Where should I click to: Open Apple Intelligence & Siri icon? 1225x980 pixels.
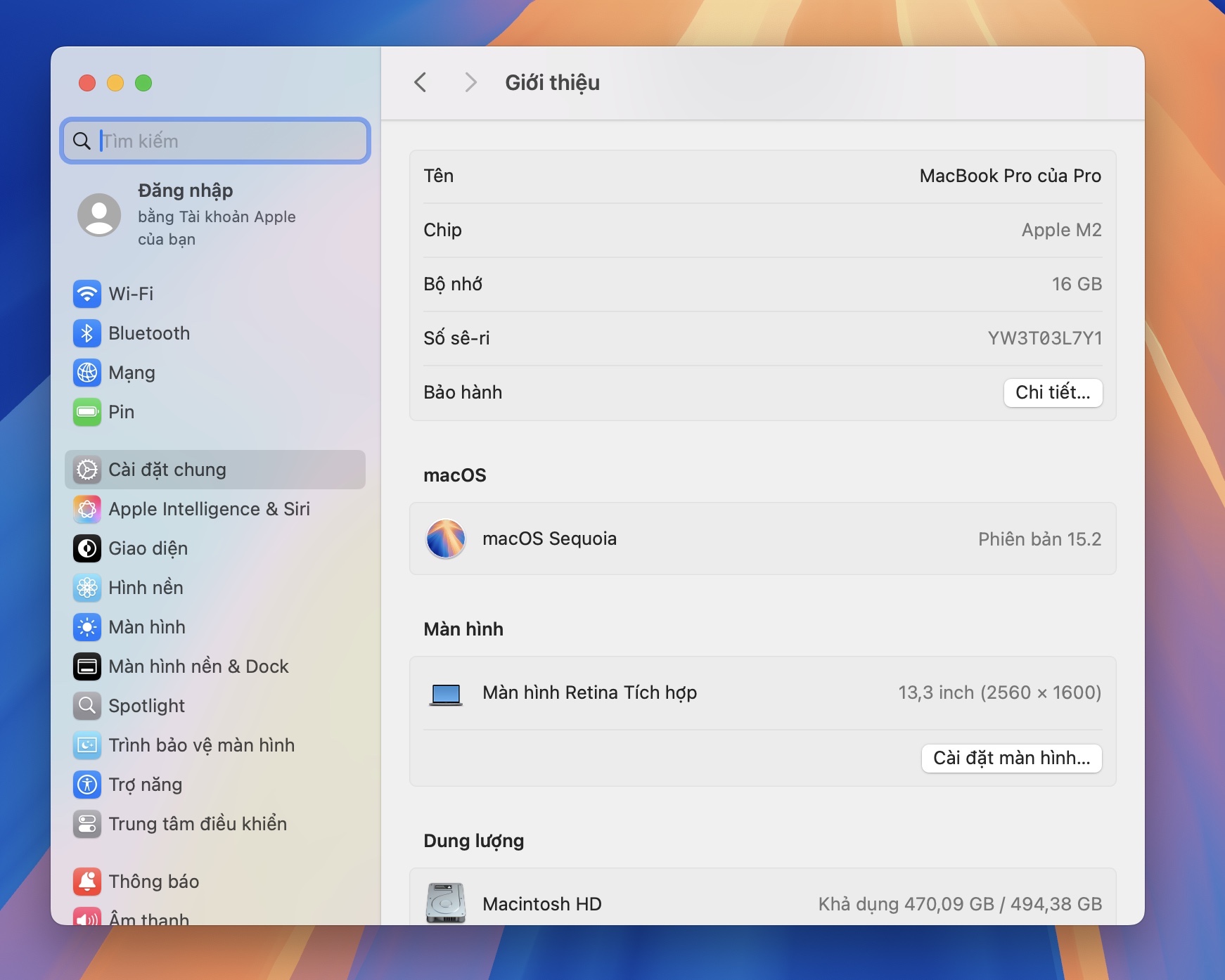coord(87,509)
